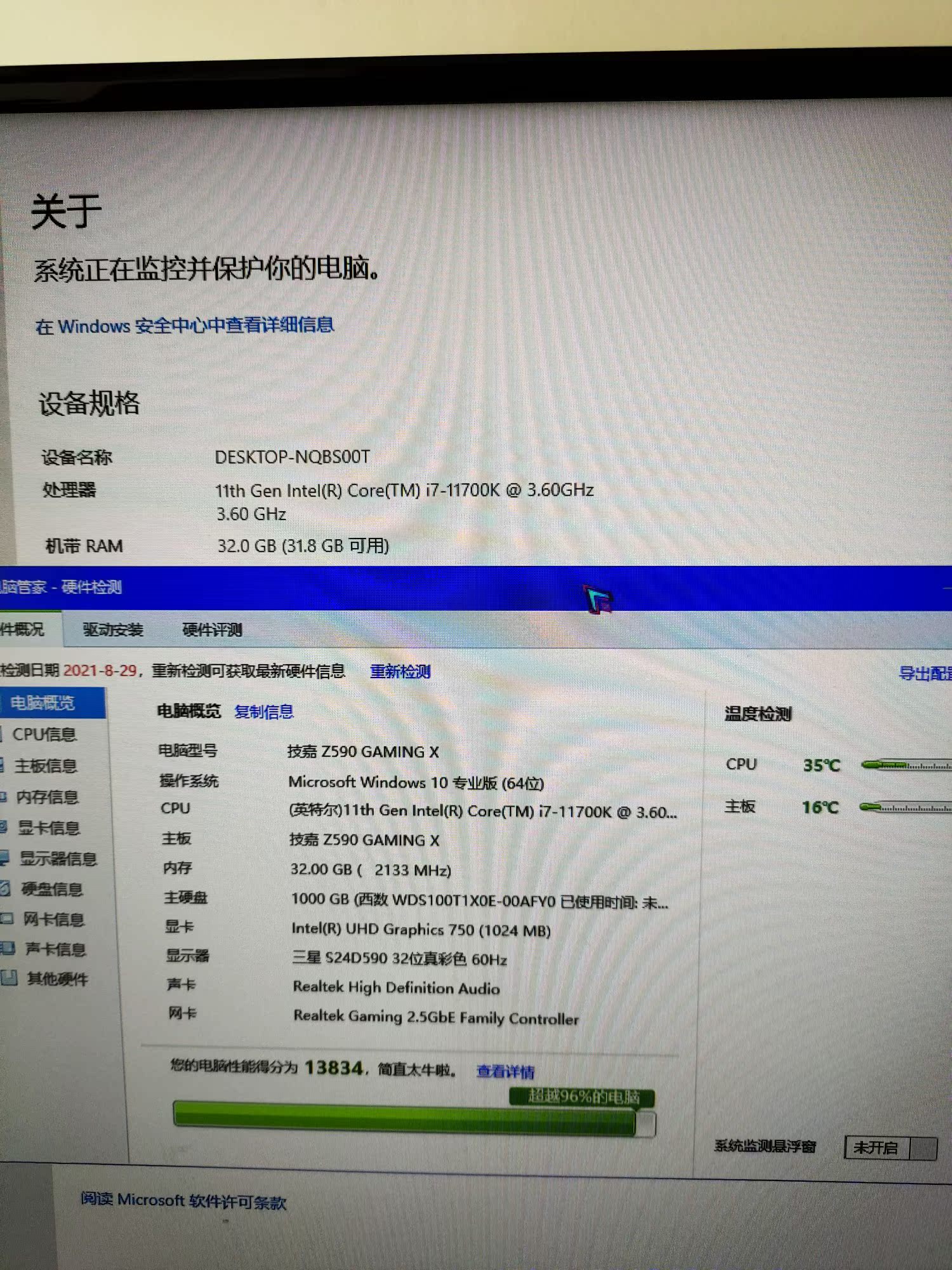Select 电脑概览 in the sidebar
The width and height of the screenshot is (952, 1270).
53,703
